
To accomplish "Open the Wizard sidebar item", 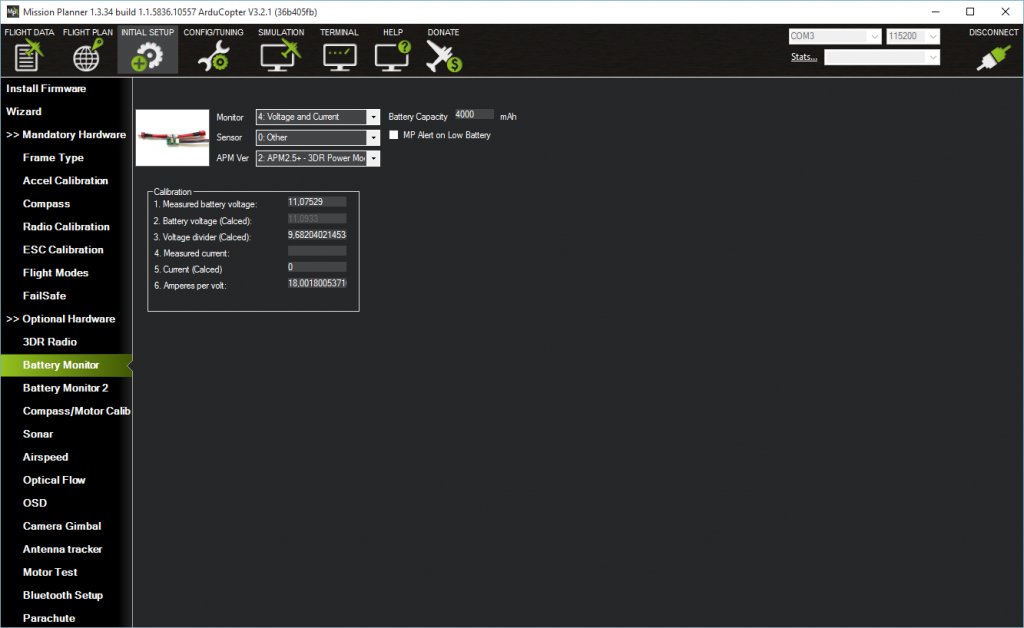I will tap(24, 112).
